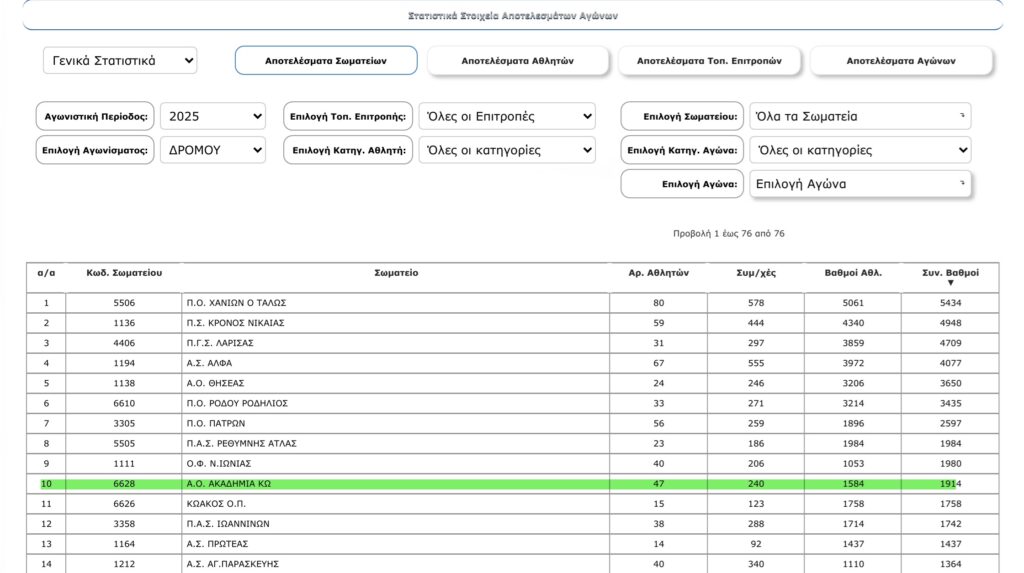Select the Αποτελέσματα Τοπ. Επιτροπών tab

(709, 61)
